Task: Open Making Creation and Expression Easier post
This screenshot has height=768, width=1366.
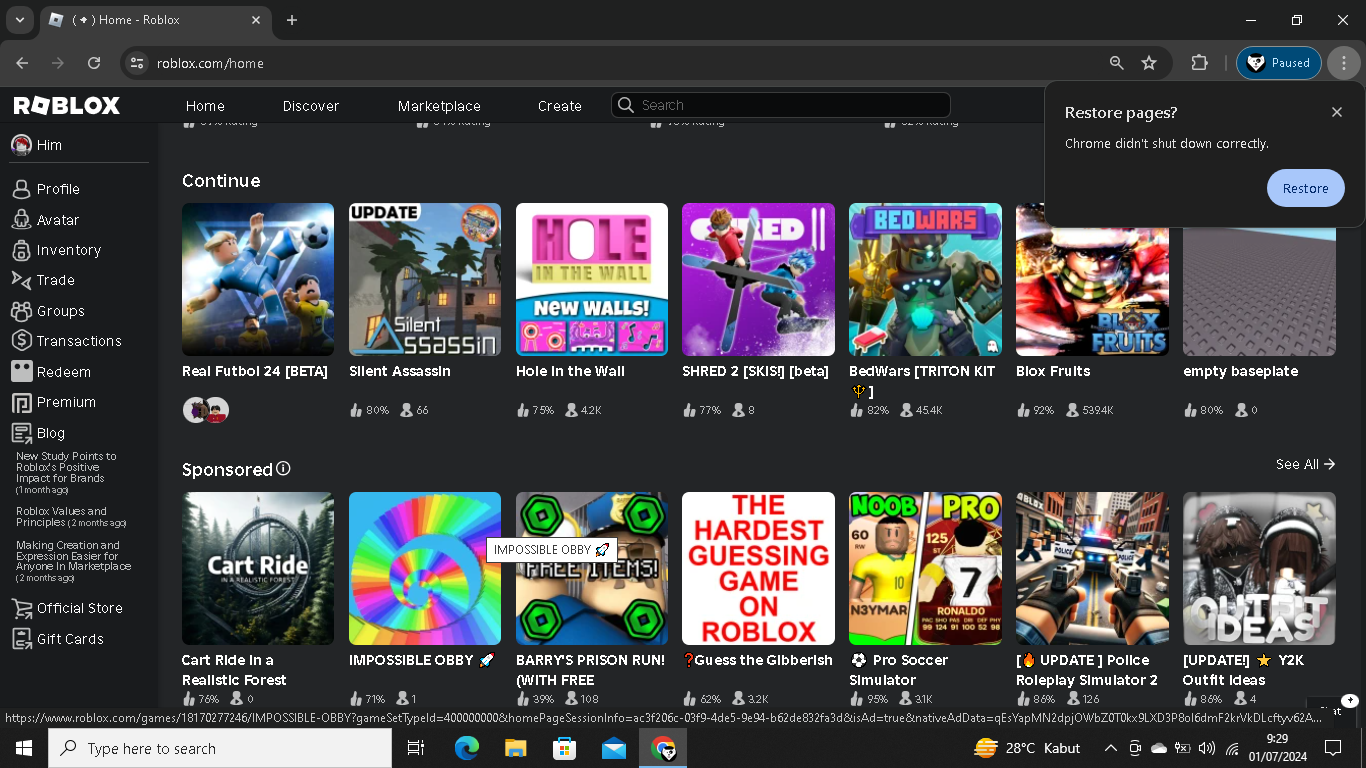Action: coord(74,561)
